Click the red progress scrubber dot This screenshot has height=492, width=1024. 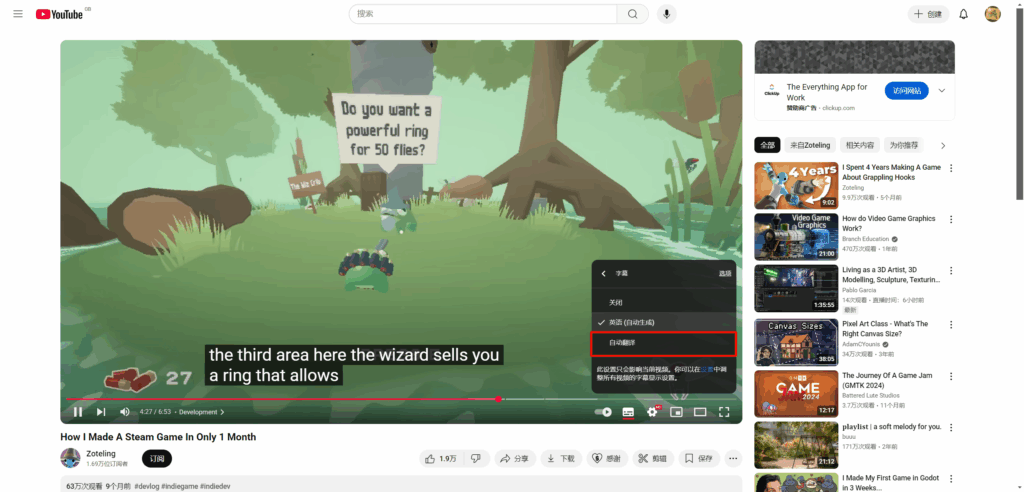coord(498,399)
